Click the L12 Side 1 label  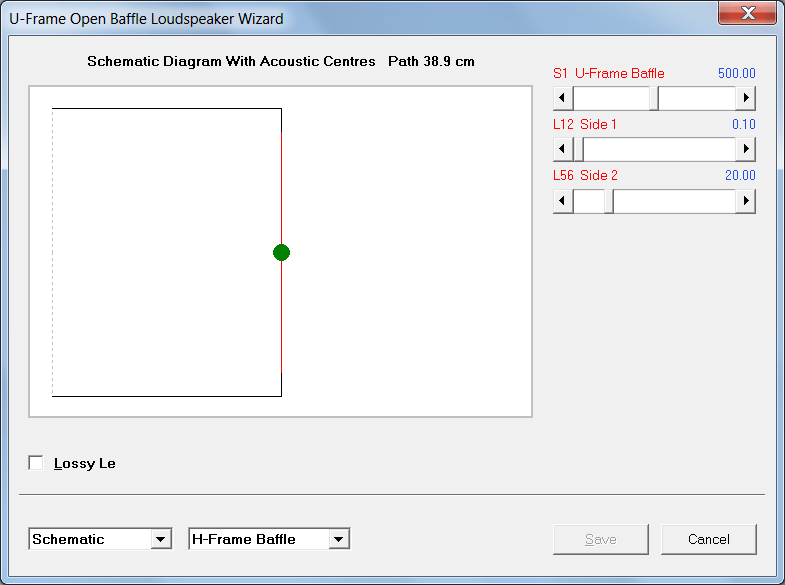(585, 125)
